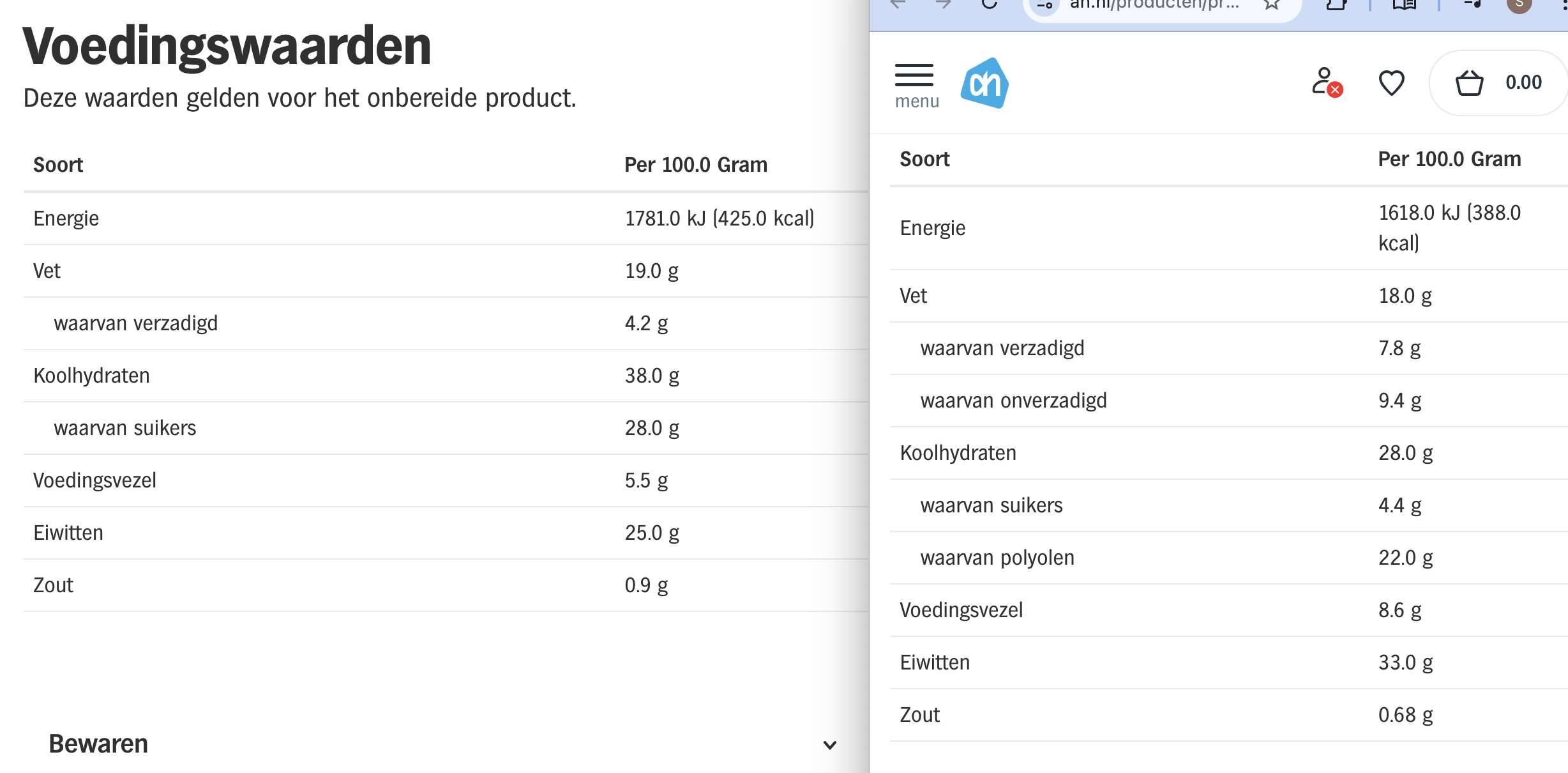Open Chrome profile avatar
Viewport: 1568px width, 773px height.
pyautogui.click(x=1519, y=4)
